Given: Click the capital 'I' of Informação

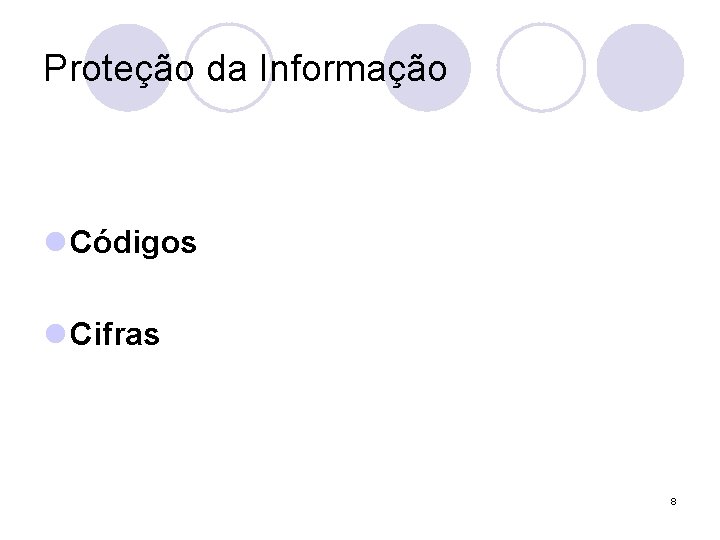Looking at the screenshot, I should pyautogui.click(x=264, y=68).
